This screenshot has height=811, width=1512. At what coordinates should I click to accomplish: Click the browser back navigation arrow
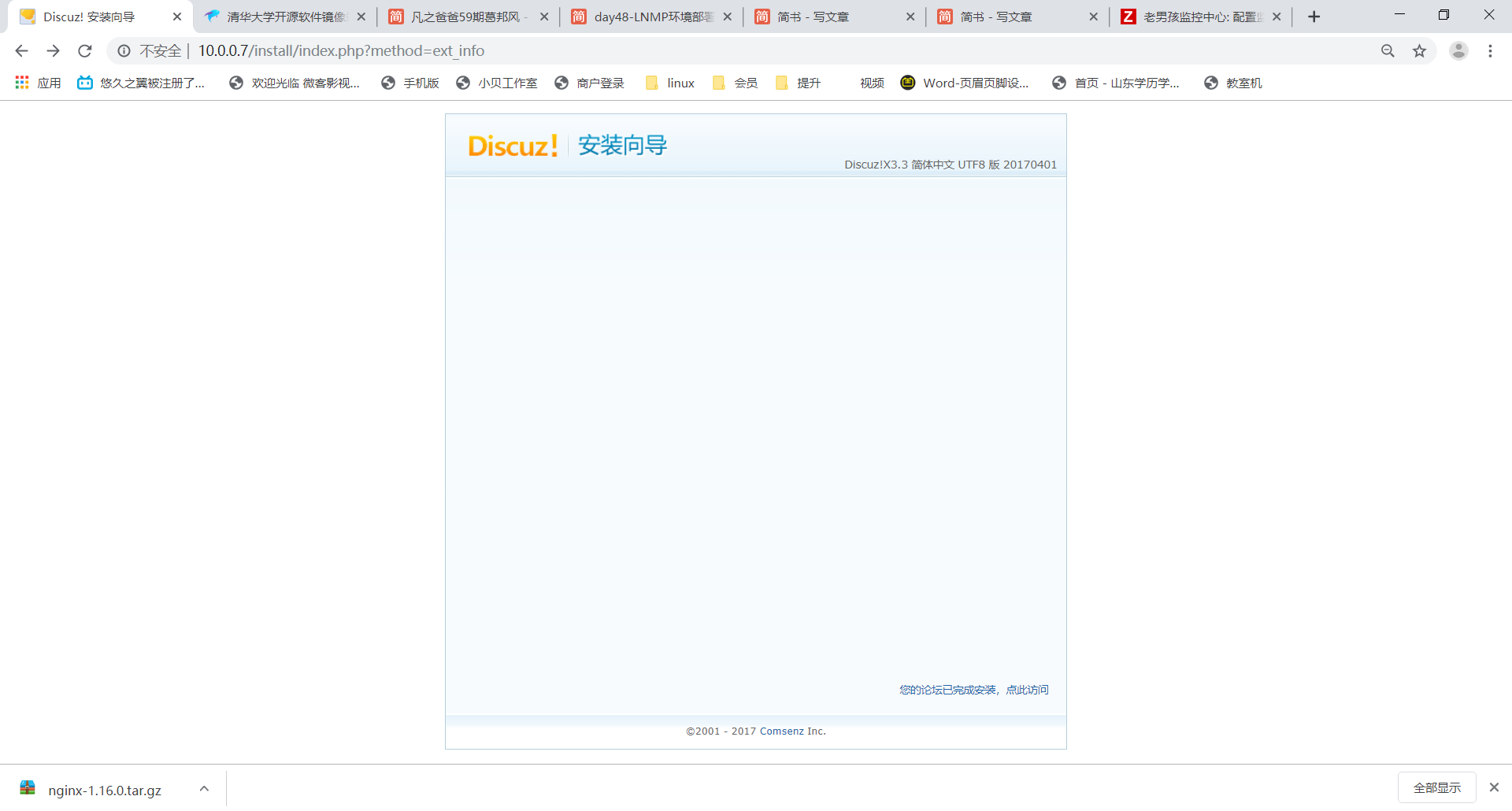tap(21, 50)
